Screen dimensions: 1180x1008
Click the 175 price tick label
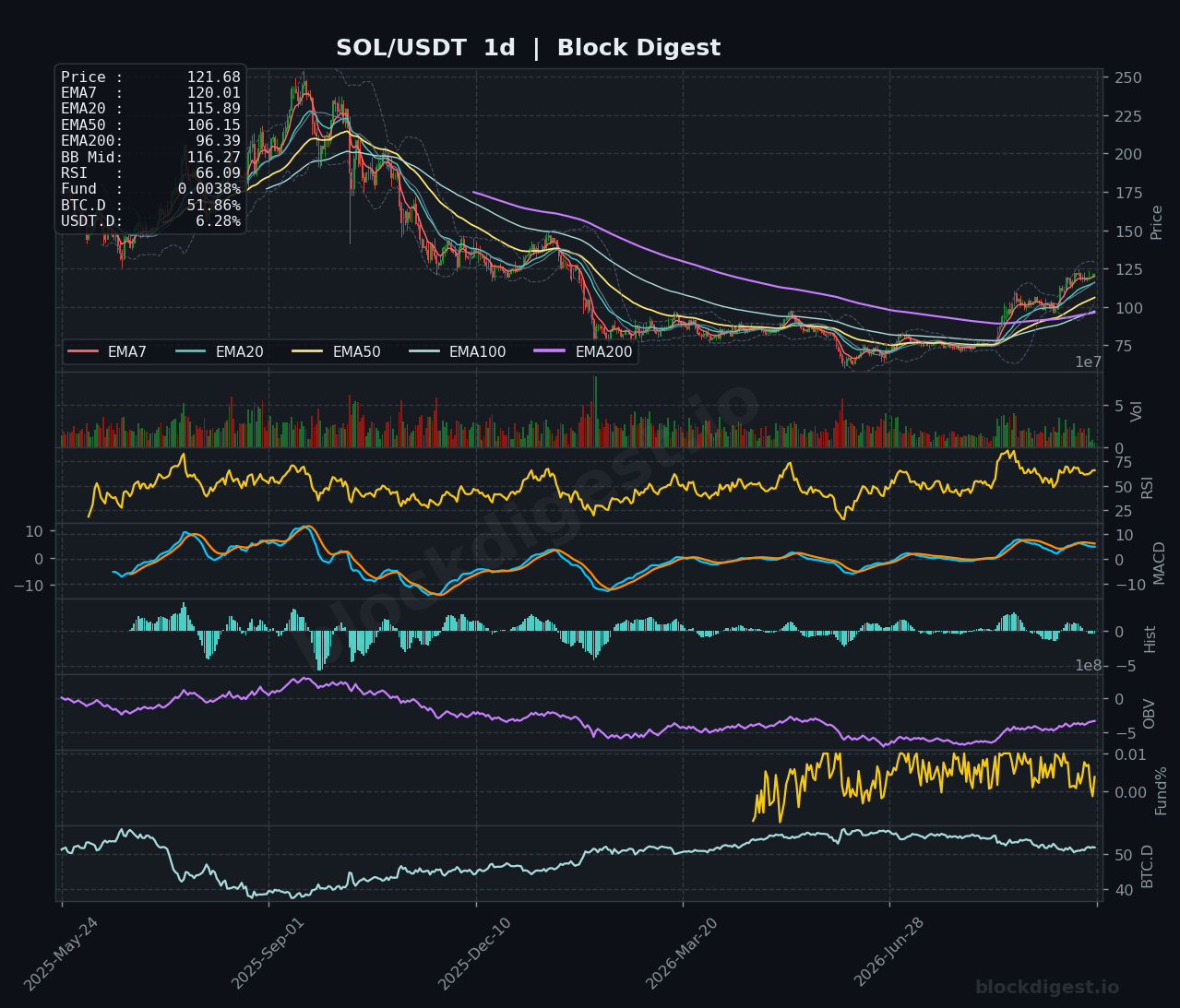click(1128, 193)
